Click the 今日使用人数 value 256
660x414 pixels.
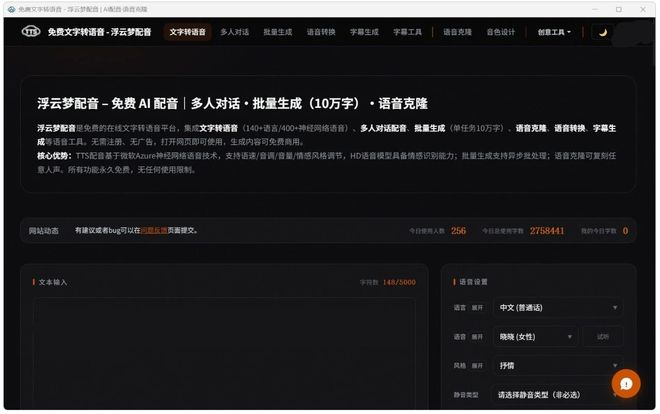click(458, 231)
